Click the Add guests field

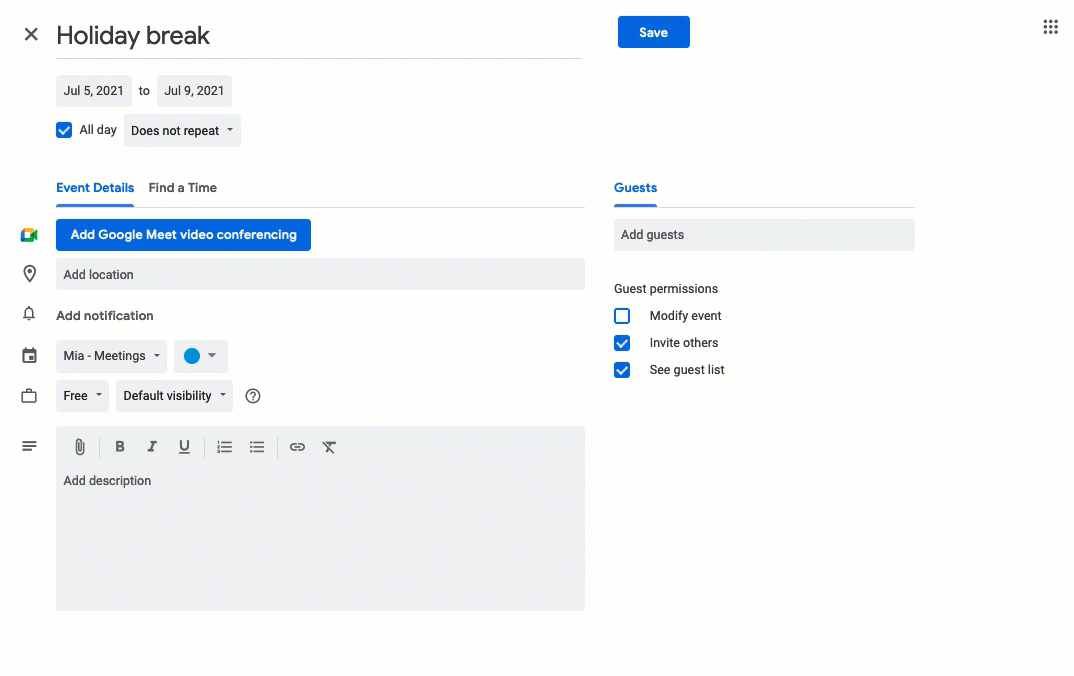(x=764, y=235)
